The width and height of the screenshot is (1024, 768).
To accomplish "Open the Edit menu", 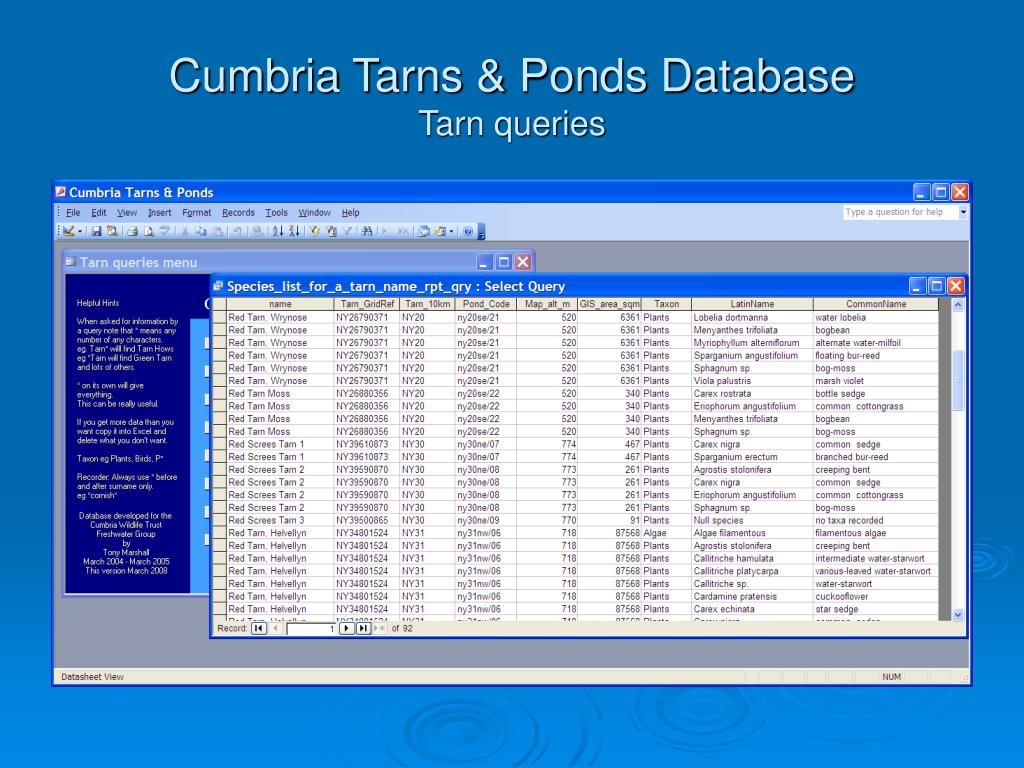I will pos(99,213).
